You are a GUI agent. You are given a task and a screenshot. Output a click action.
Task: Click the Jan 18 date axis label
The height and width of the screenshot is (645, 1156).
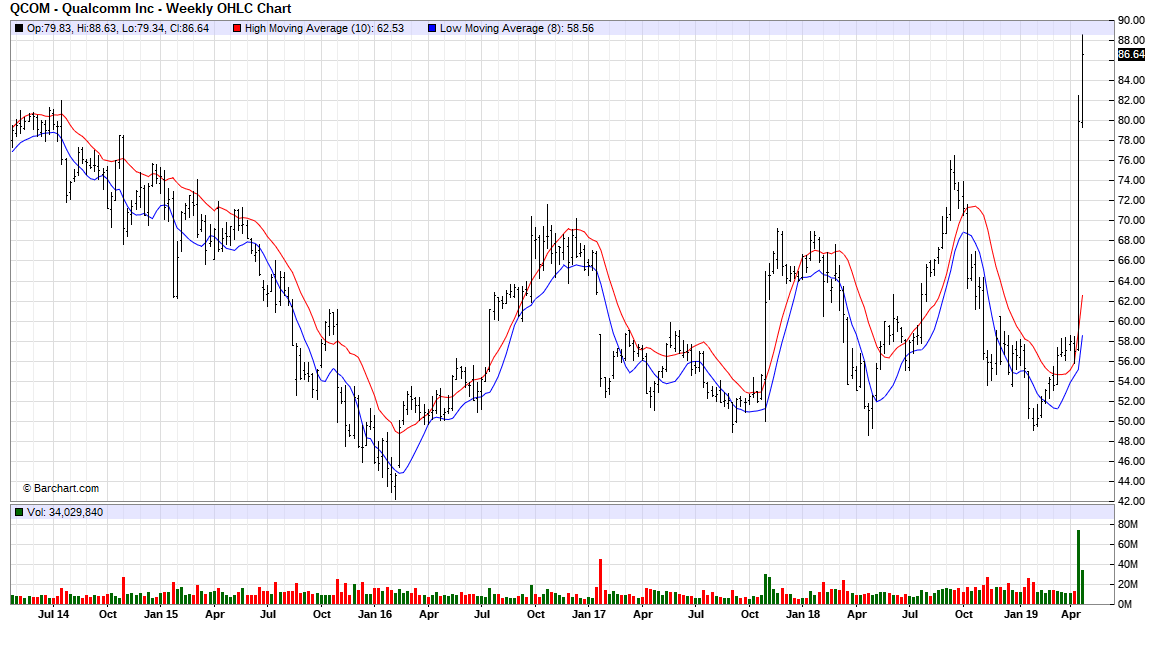pyautogui.click(x=802, y=614)
